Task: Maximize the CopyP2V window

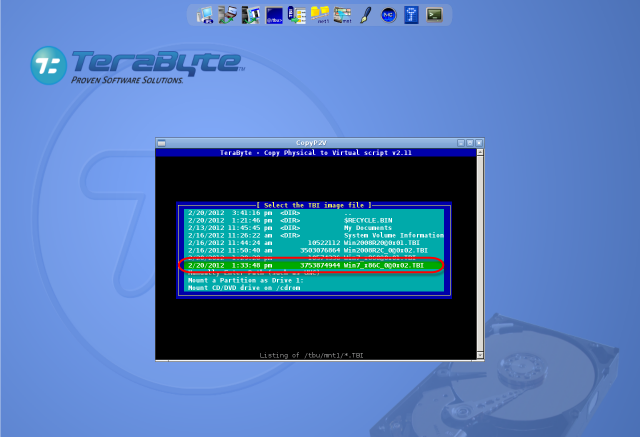Action: click(x=470, y=143)
